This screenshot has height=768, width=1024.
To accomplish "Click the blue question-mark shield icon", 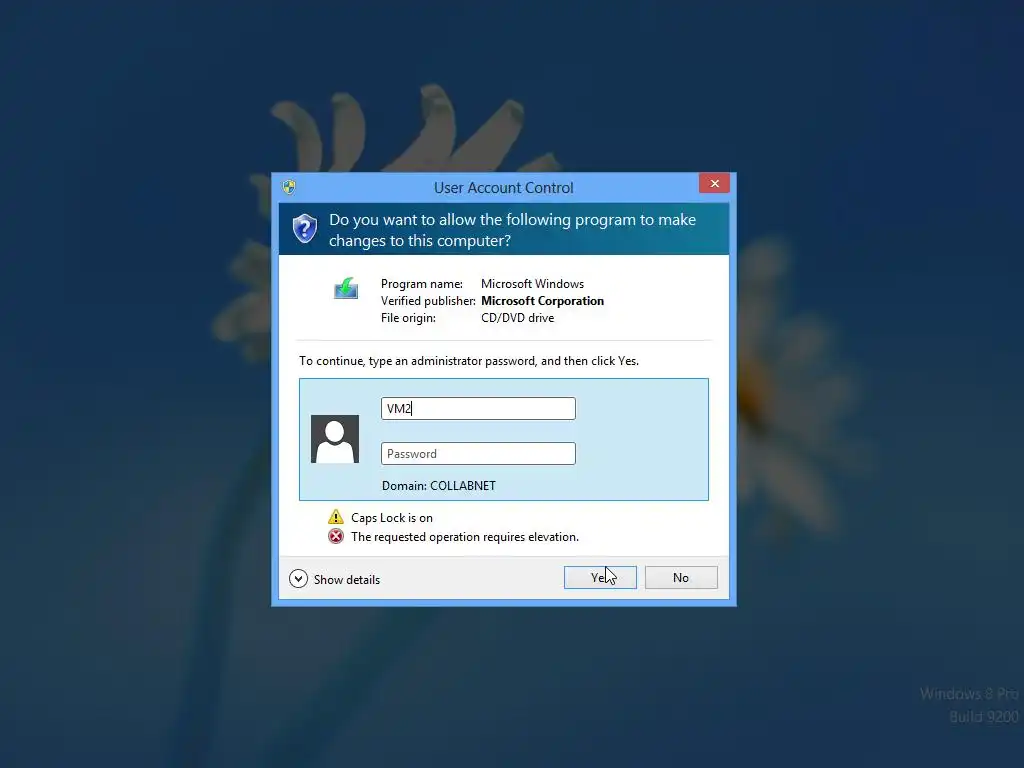I will pyautogui.click(x=305, y=229).
